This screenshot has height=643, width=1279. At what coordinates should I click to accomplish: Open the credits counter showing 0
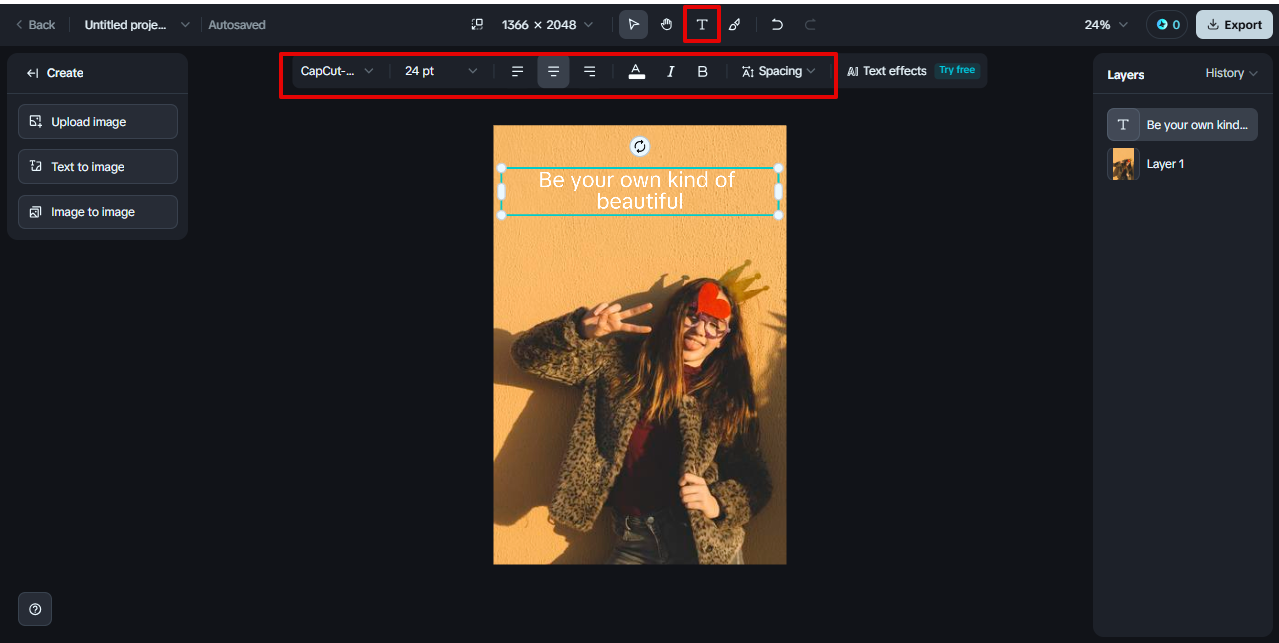[x=1167, y=24]
